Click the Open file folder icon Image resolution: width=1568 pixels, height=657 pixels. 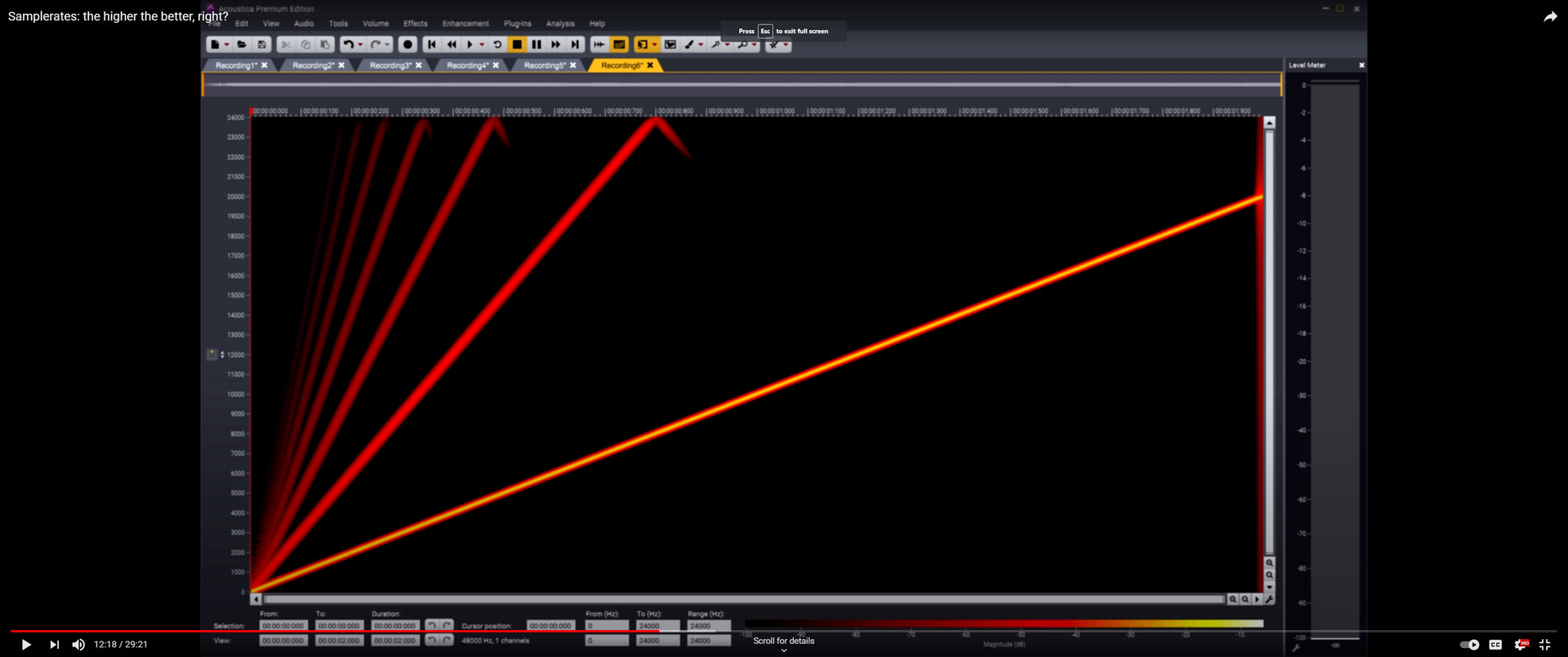(243, 45)
